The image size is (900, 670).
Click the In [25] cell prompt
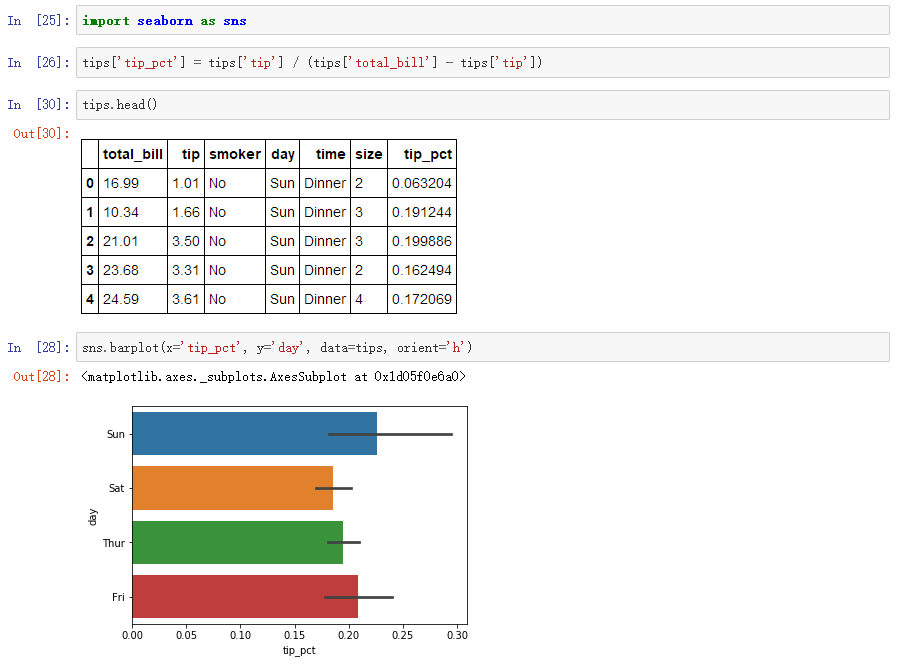tap(36, 20)
